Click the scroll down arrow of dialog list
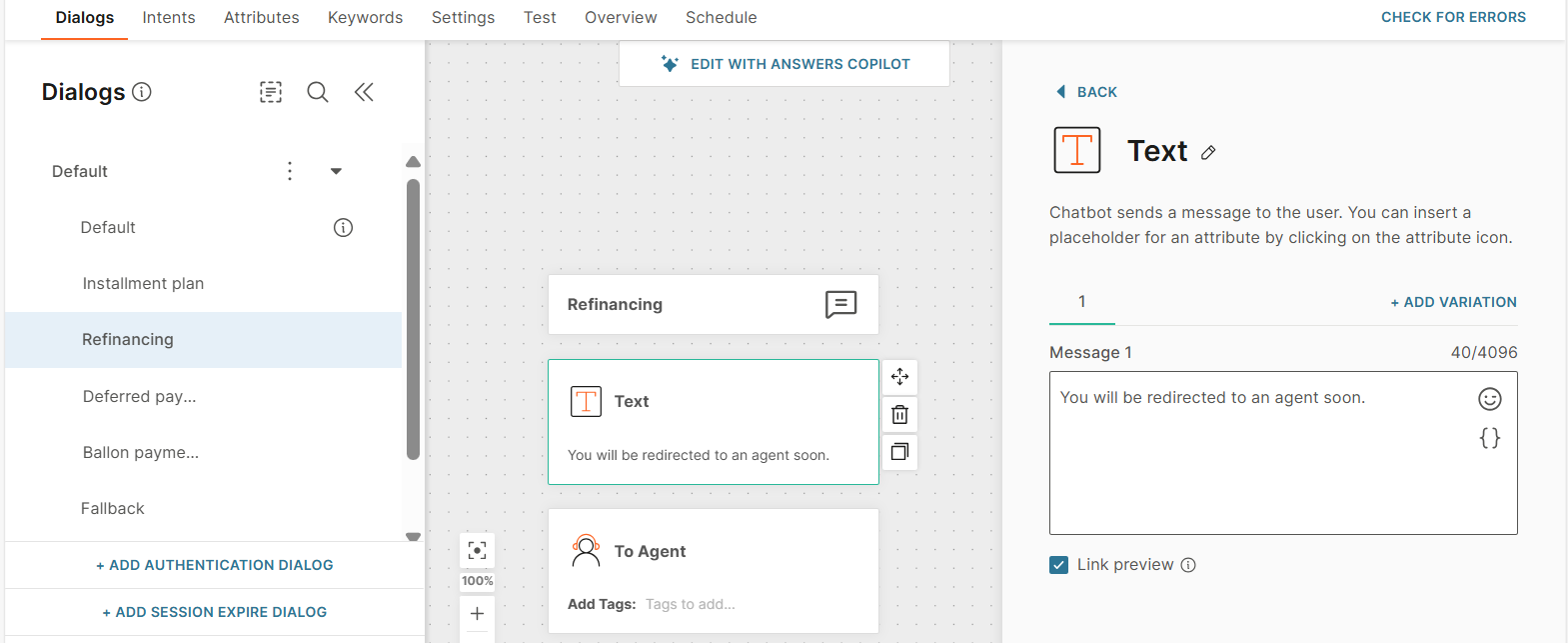 [414, 536]
